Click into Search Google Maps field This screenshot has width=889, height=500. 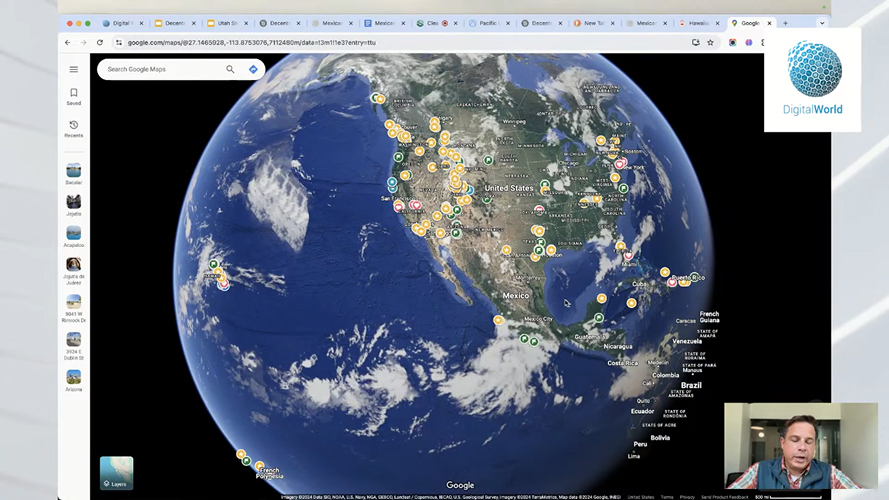click(x=160, y=69)
